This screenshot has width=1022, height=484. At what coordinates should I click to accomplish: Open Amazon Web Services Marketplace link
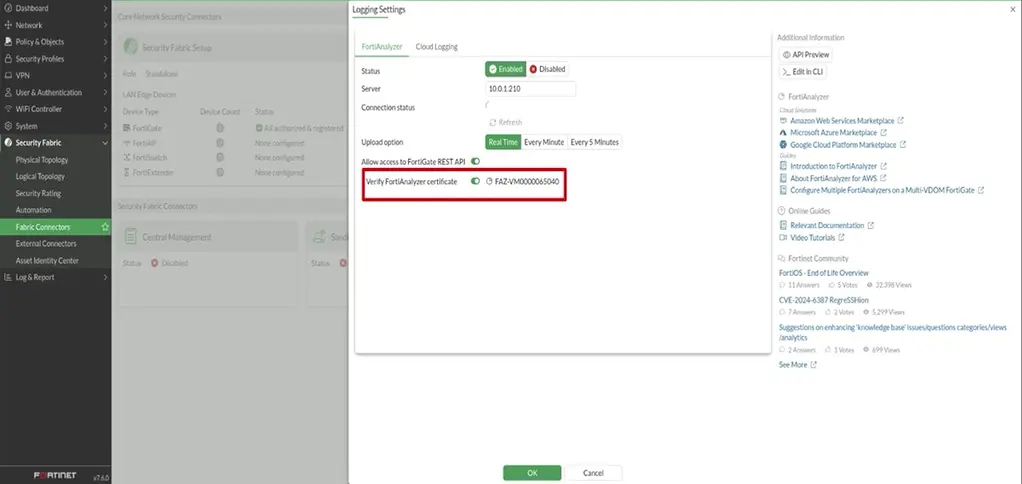coord(841,121)
